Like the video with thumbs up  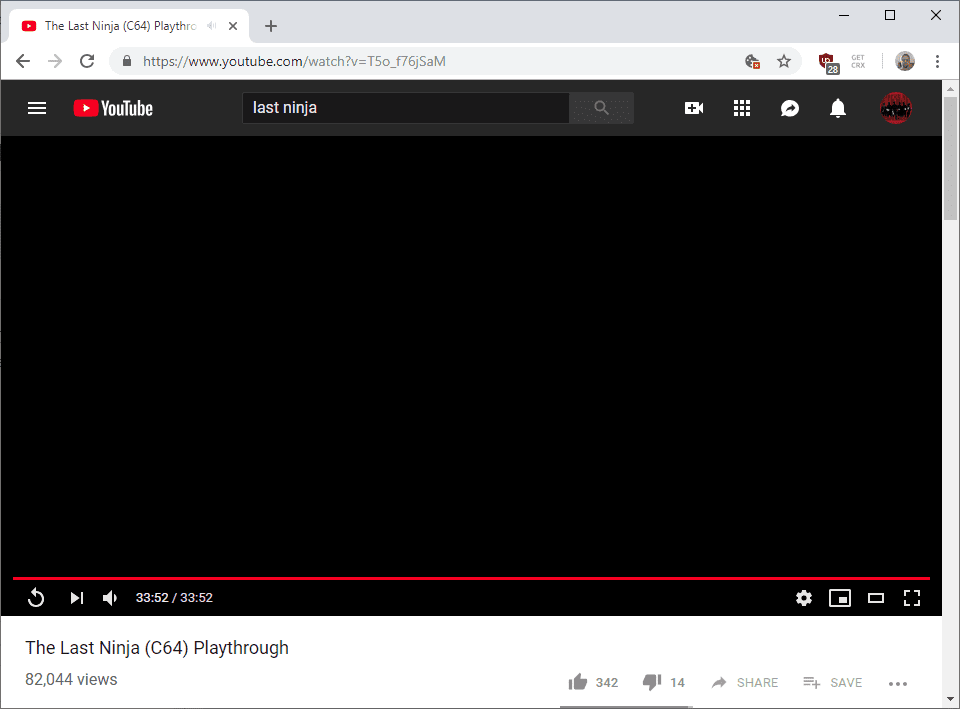(x=578, y=681)
